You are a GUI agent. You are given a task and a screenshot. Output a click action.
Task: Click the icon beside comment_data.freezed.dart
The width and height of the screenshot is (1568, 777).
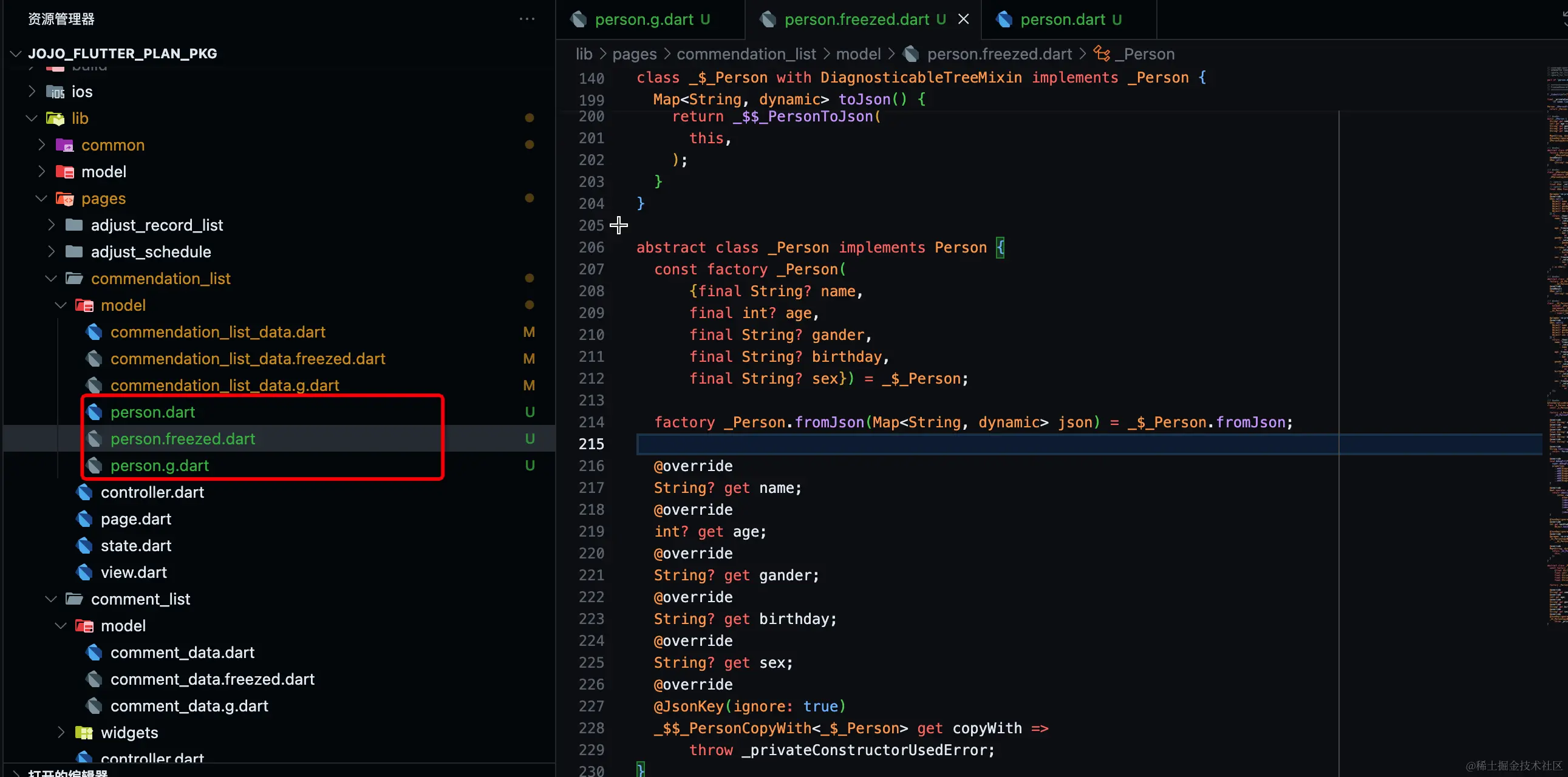coord(94,679)
